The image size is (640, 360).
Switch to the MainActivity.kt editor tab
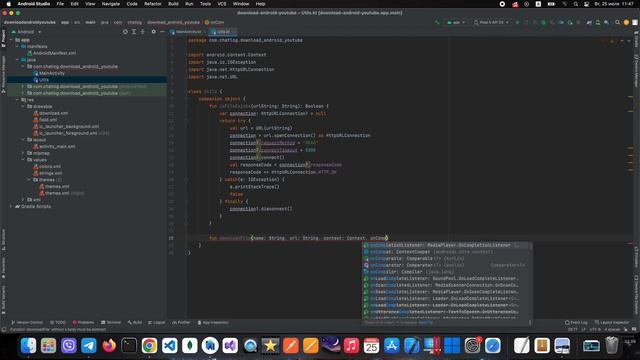[186, 32]
